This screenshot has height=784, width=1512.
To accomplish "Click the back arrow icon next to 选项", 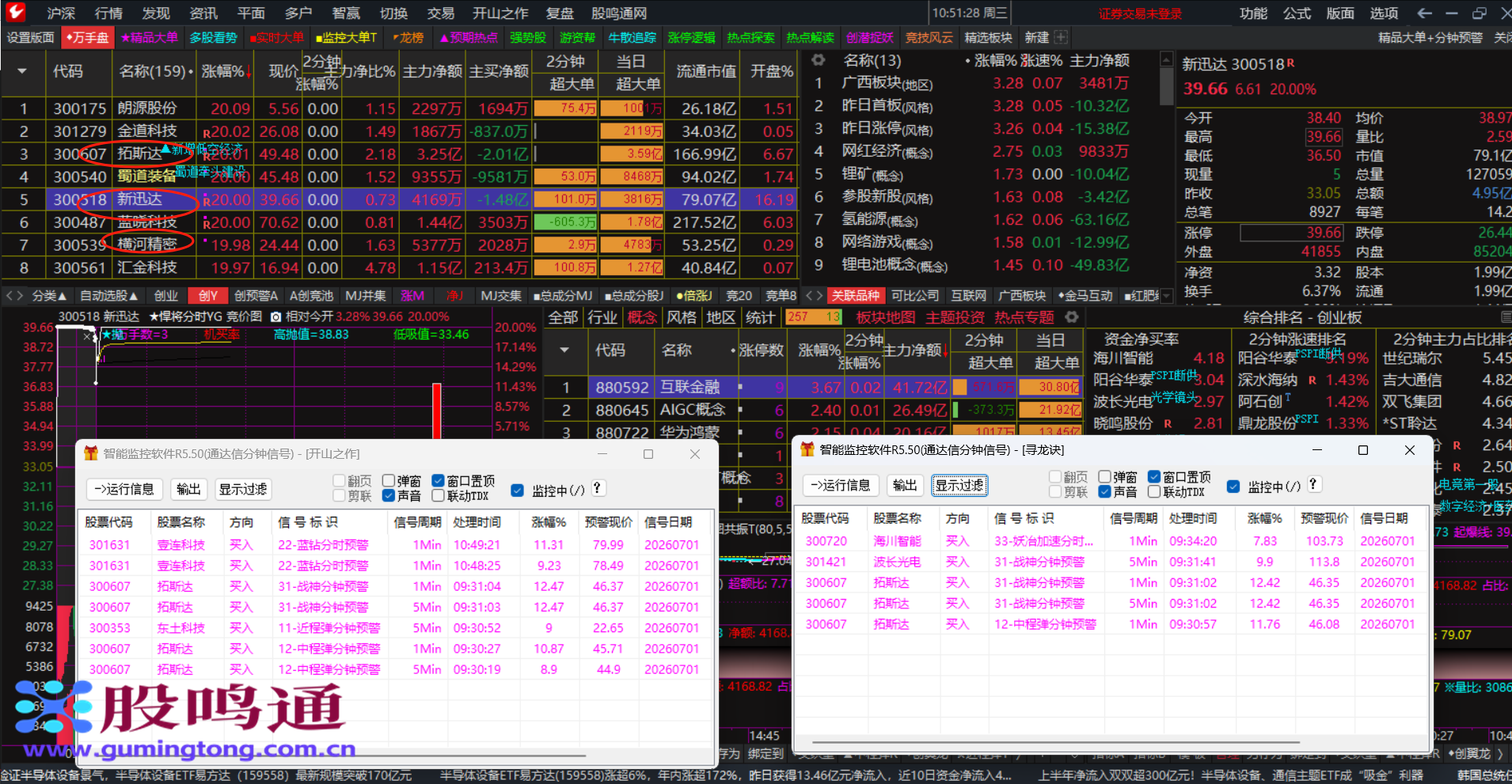I will pos(1425,13).
